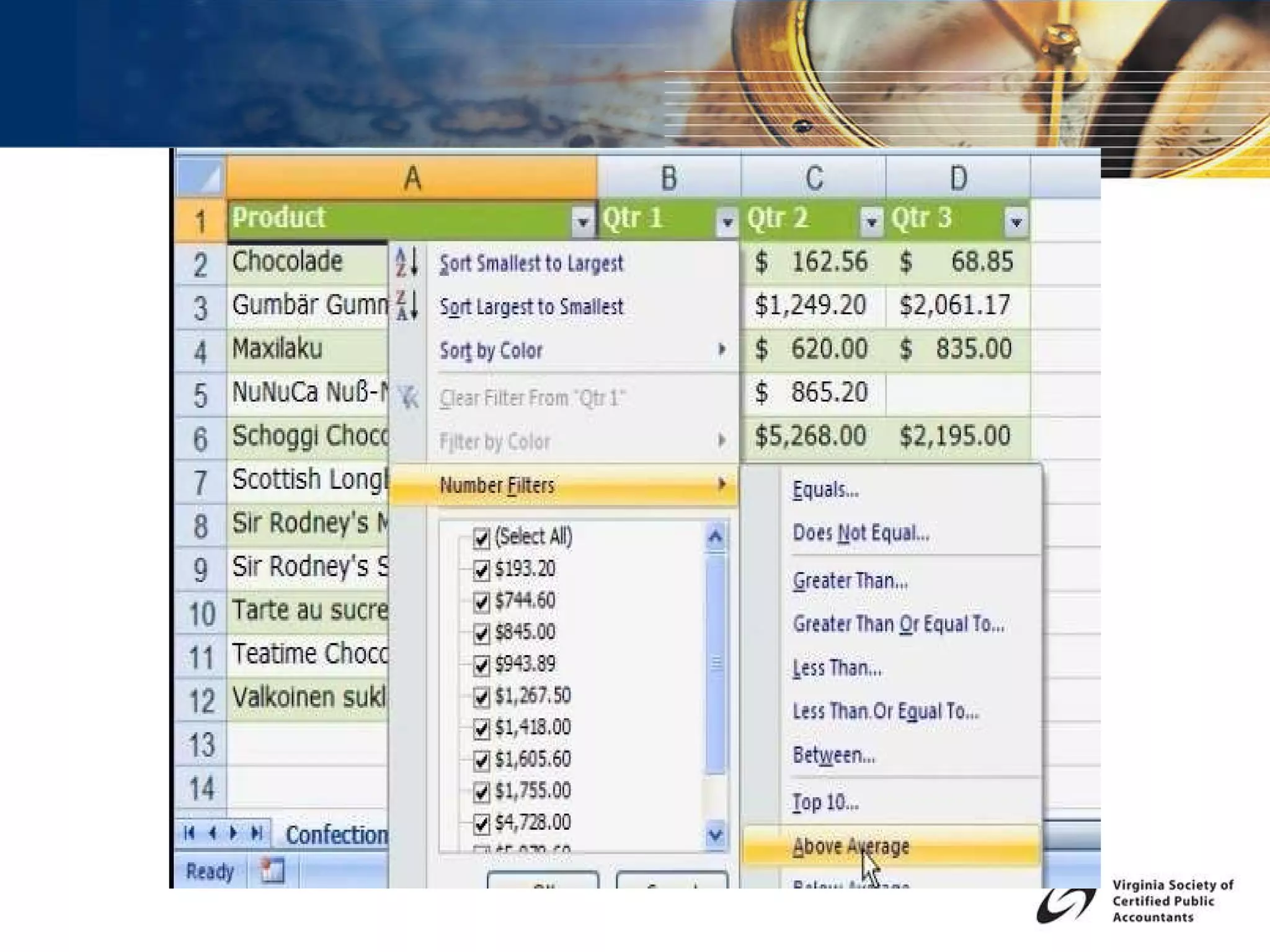Toggle the $1,267.50 checkbox
1270x952 pixels.
[x=481, y=696]
